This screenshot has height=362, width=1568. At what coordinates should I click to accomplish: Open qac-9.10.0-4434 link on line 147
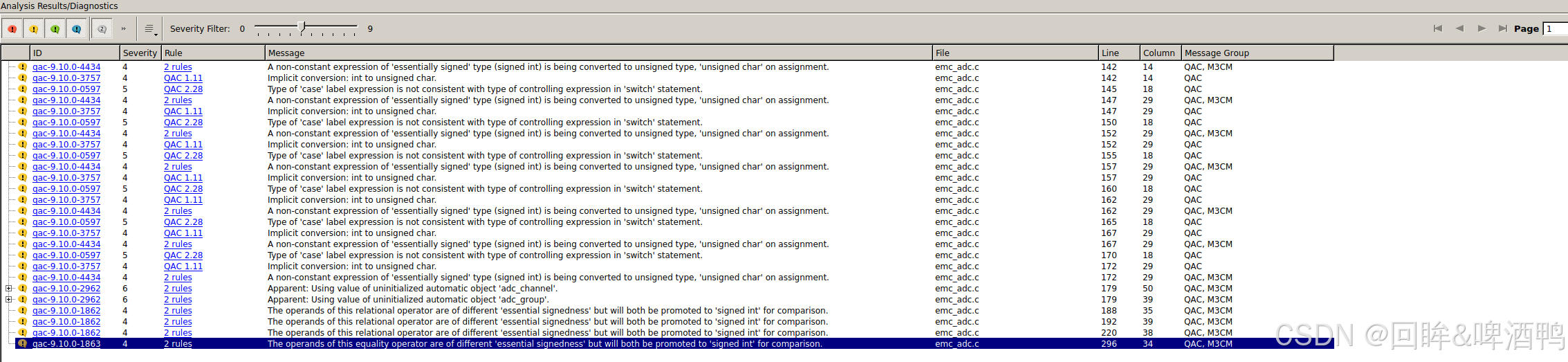pyautogui.click(x=66, y=100)
